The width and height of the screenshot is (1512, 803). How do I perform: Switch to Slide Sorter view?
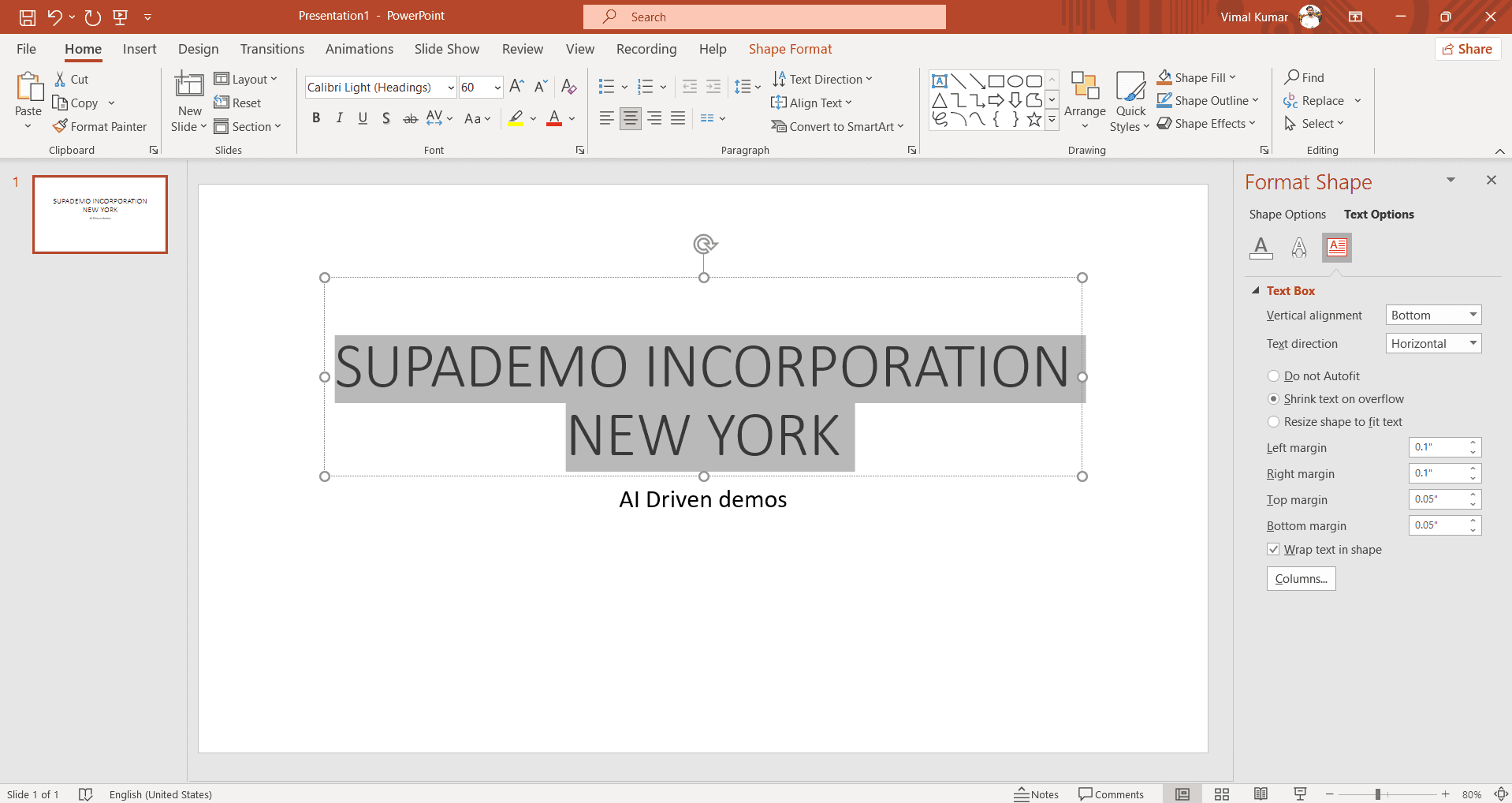1221,794
